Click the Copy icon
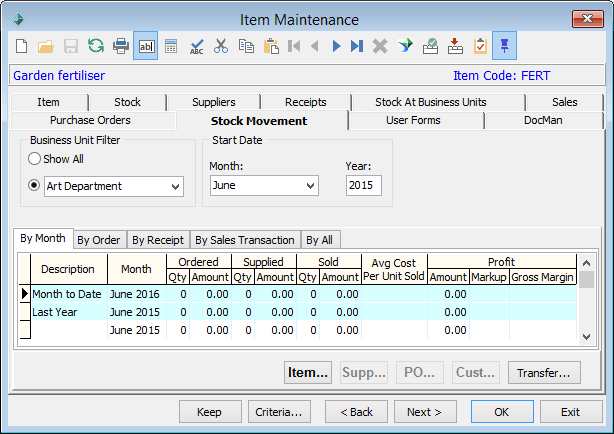The height and width of the screenshot is (434, 614). pos(246,46)
